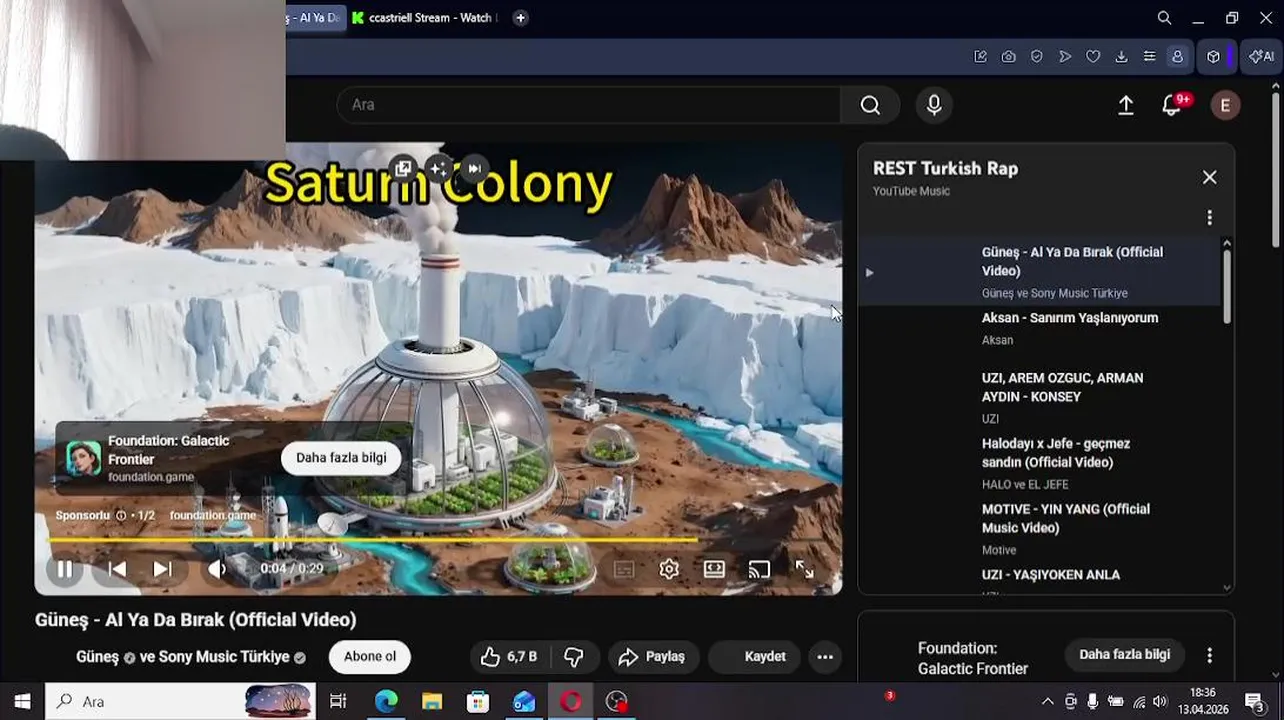Select 'Aksan - Sanırım Yaşlanıyorum' playlist item
Screen dimensions: 1284x720
(x=1040, y=328)
